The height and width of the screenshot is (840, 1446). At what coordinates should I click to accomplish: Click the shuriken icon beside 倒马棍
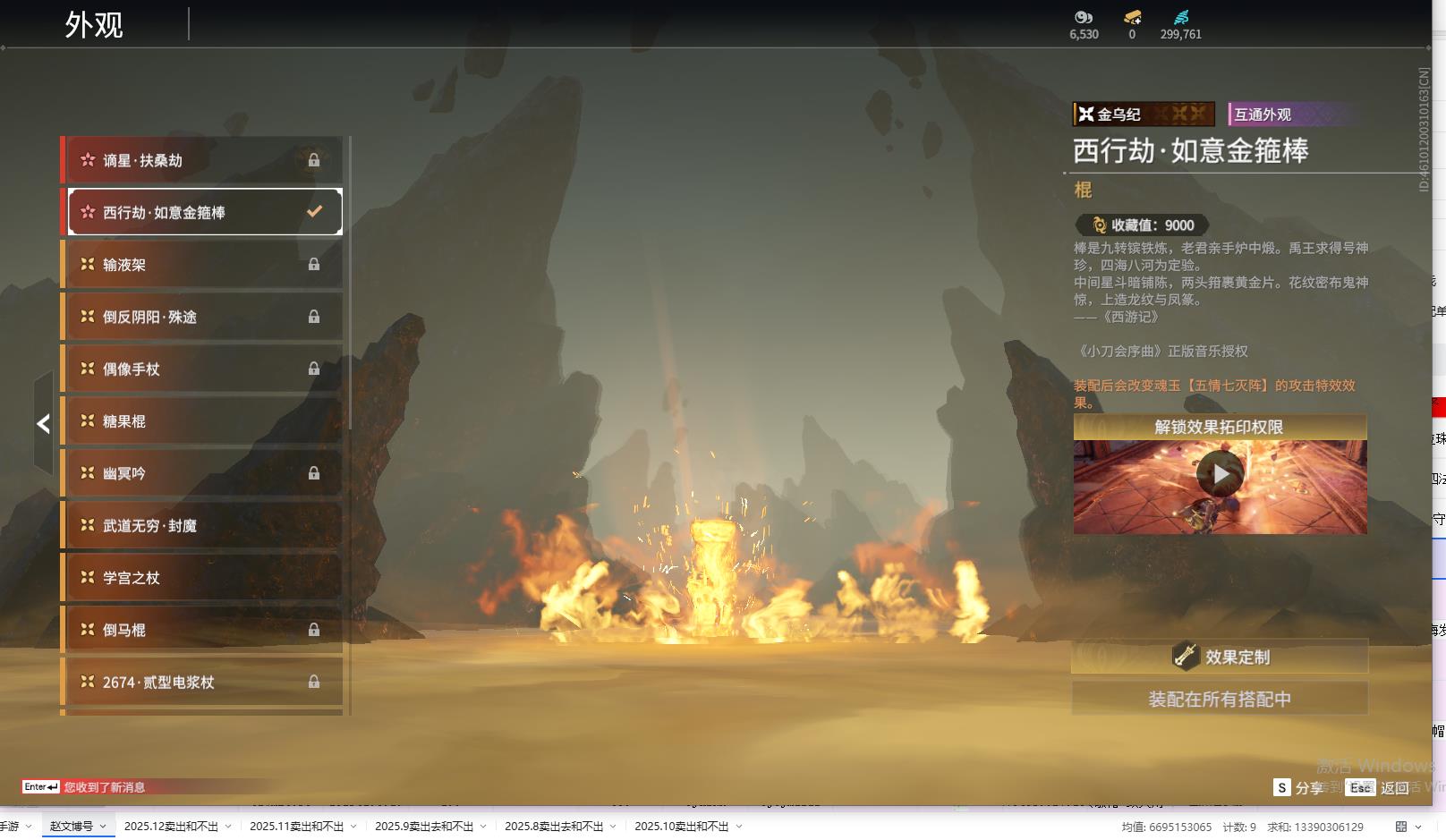[x=88, y=629]
